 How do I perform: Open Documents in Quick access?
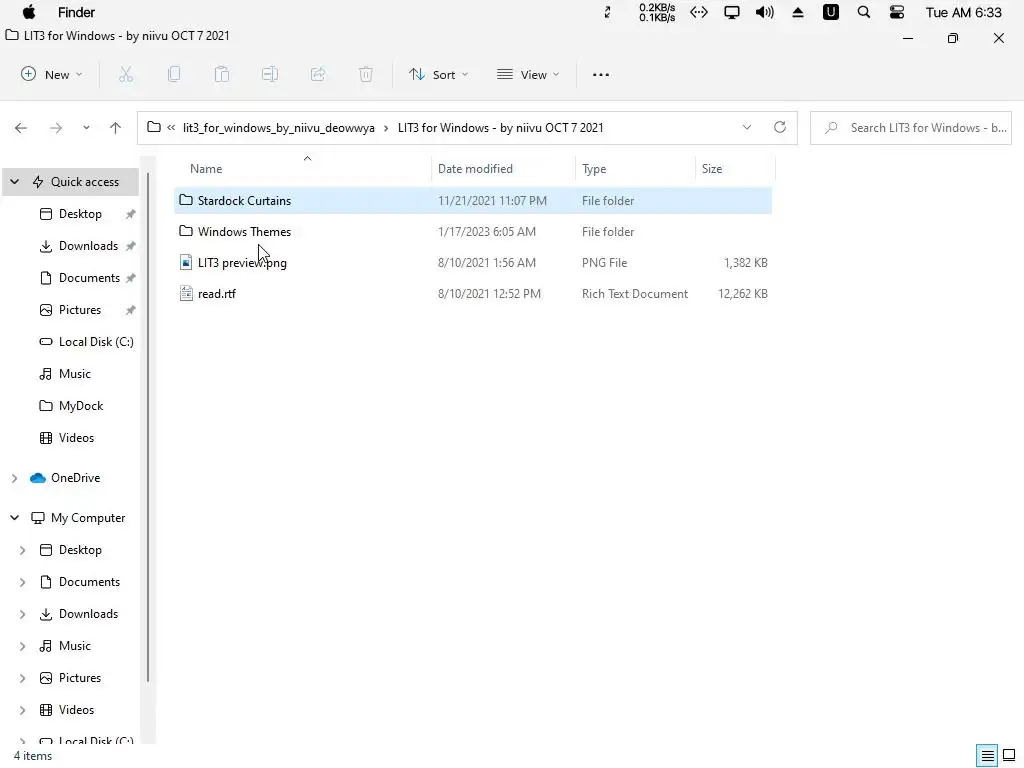coord(89,278)
